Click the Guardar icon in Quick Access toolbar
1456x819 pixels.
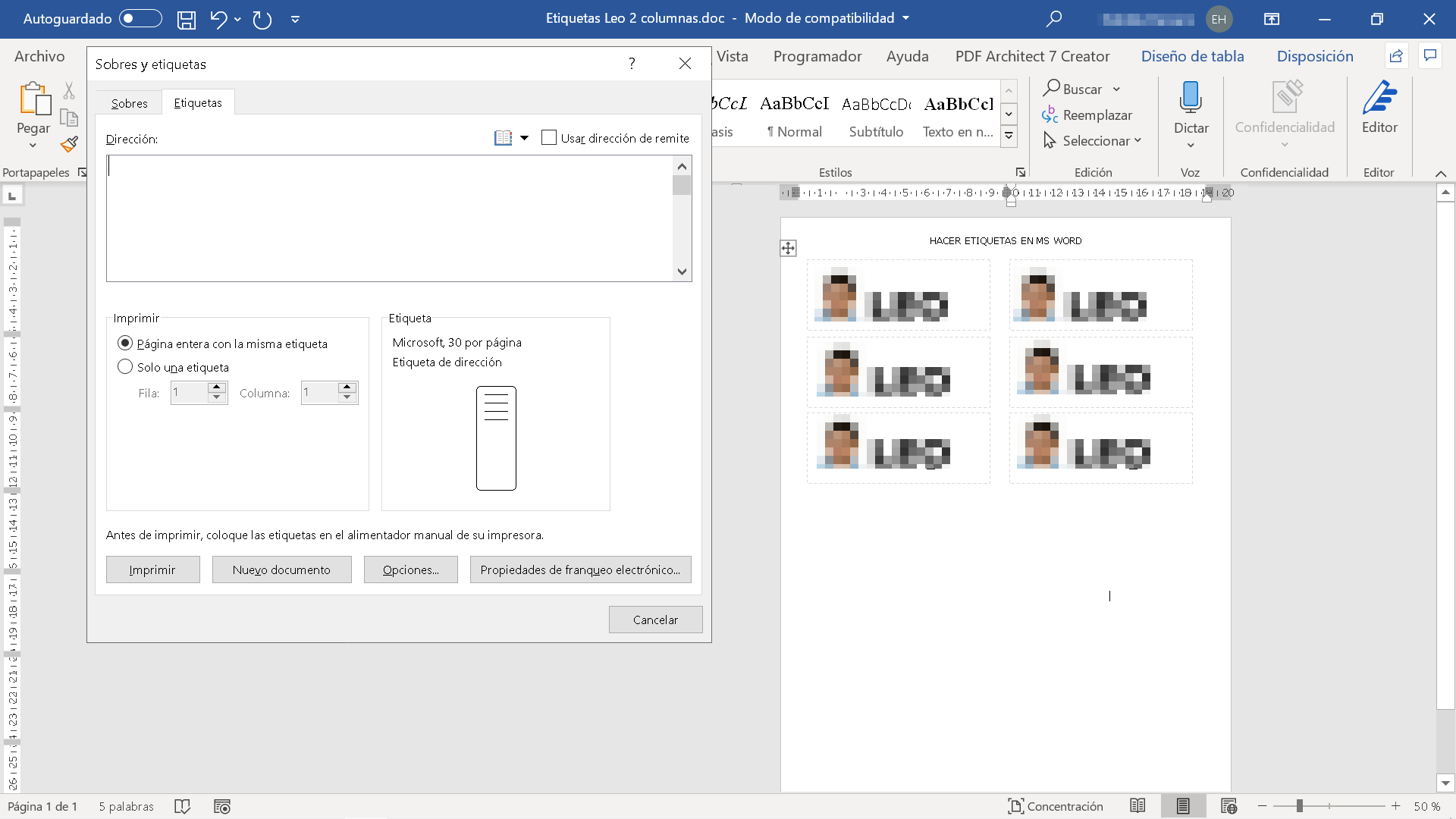[x=187, y=19]
